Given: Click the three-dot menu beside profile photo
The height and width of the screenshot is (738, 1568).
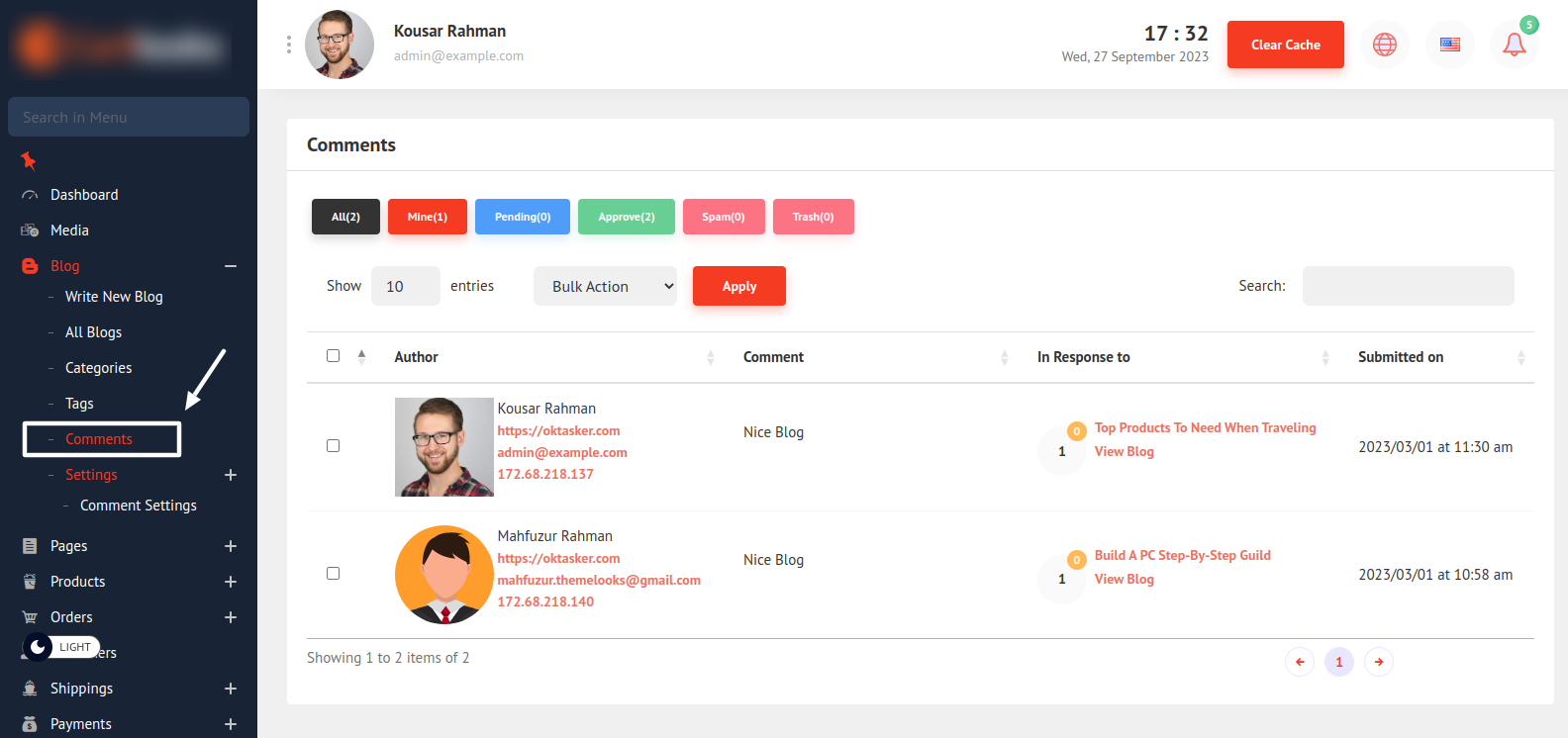Looking at the screenshot, I should coord(289,45).
